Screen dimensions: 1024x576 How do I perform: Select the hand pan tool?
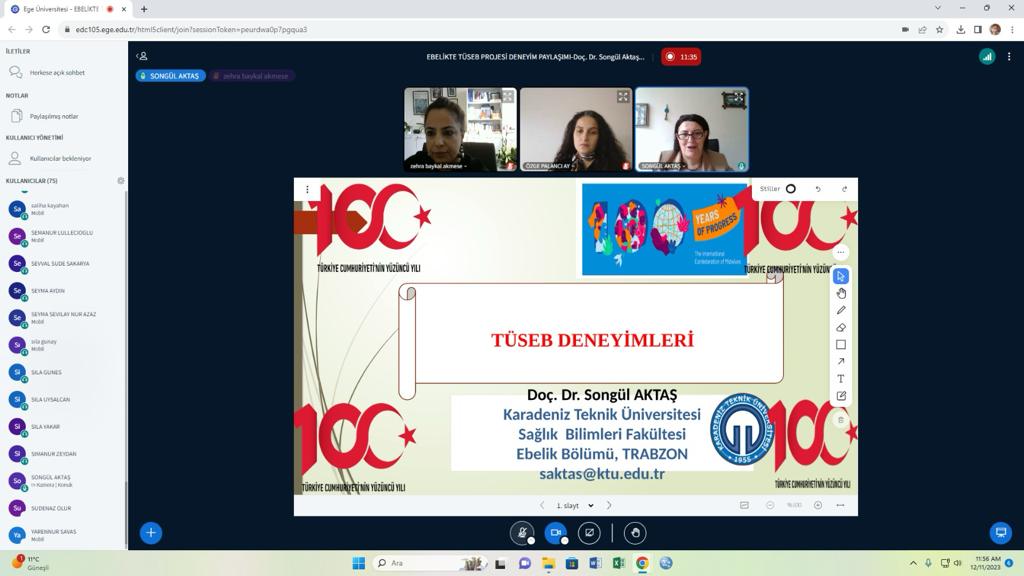click(x=840, y=293)
